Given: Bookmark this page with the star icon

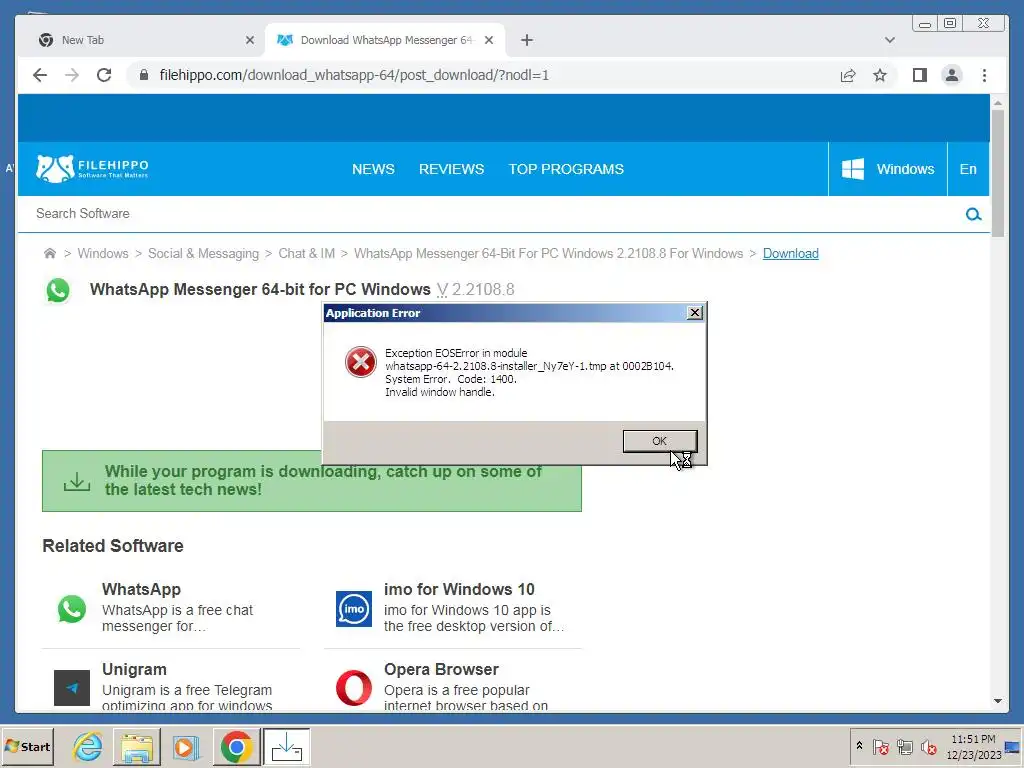Looking at the screenshot, I should 880,75.
